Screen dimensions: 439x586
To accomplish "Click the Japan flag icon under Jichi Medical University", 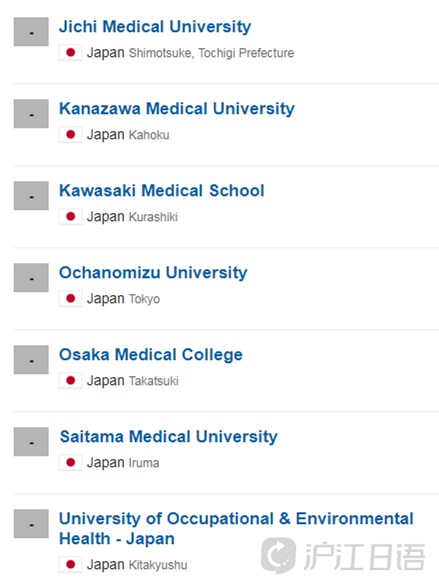I will pos(71,53).
